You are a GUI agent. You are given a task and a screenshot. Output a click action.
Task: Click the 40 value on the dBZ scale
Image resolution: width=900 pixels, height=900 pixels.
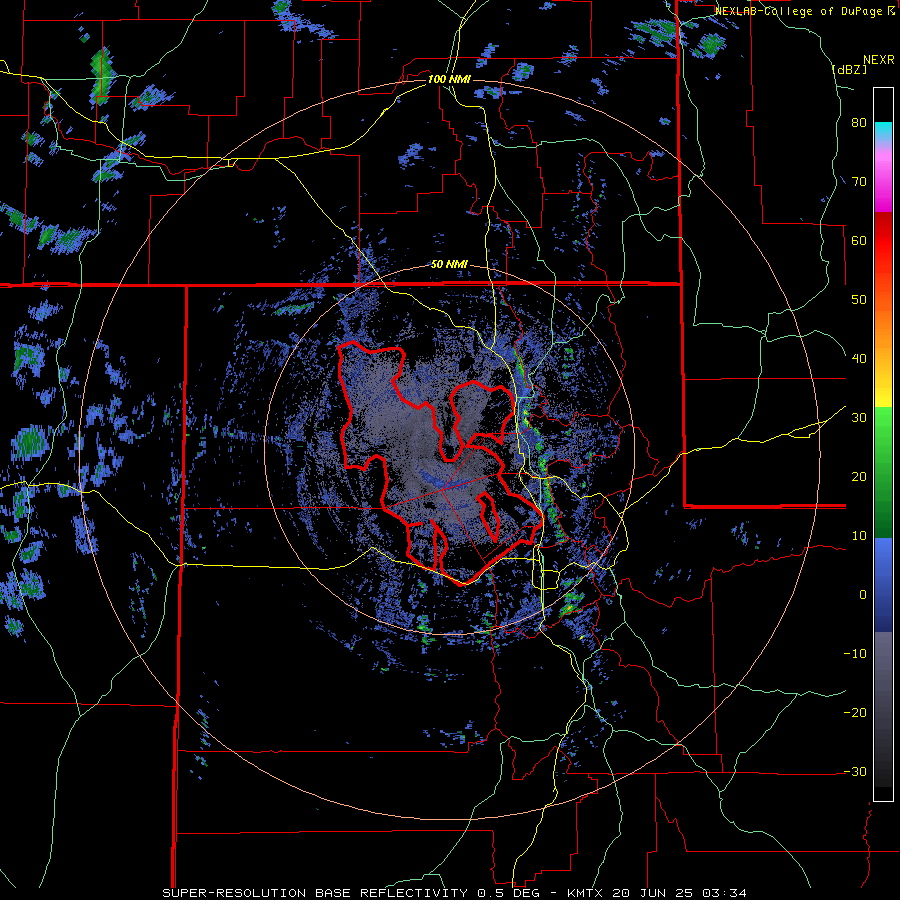coord(859,359)
